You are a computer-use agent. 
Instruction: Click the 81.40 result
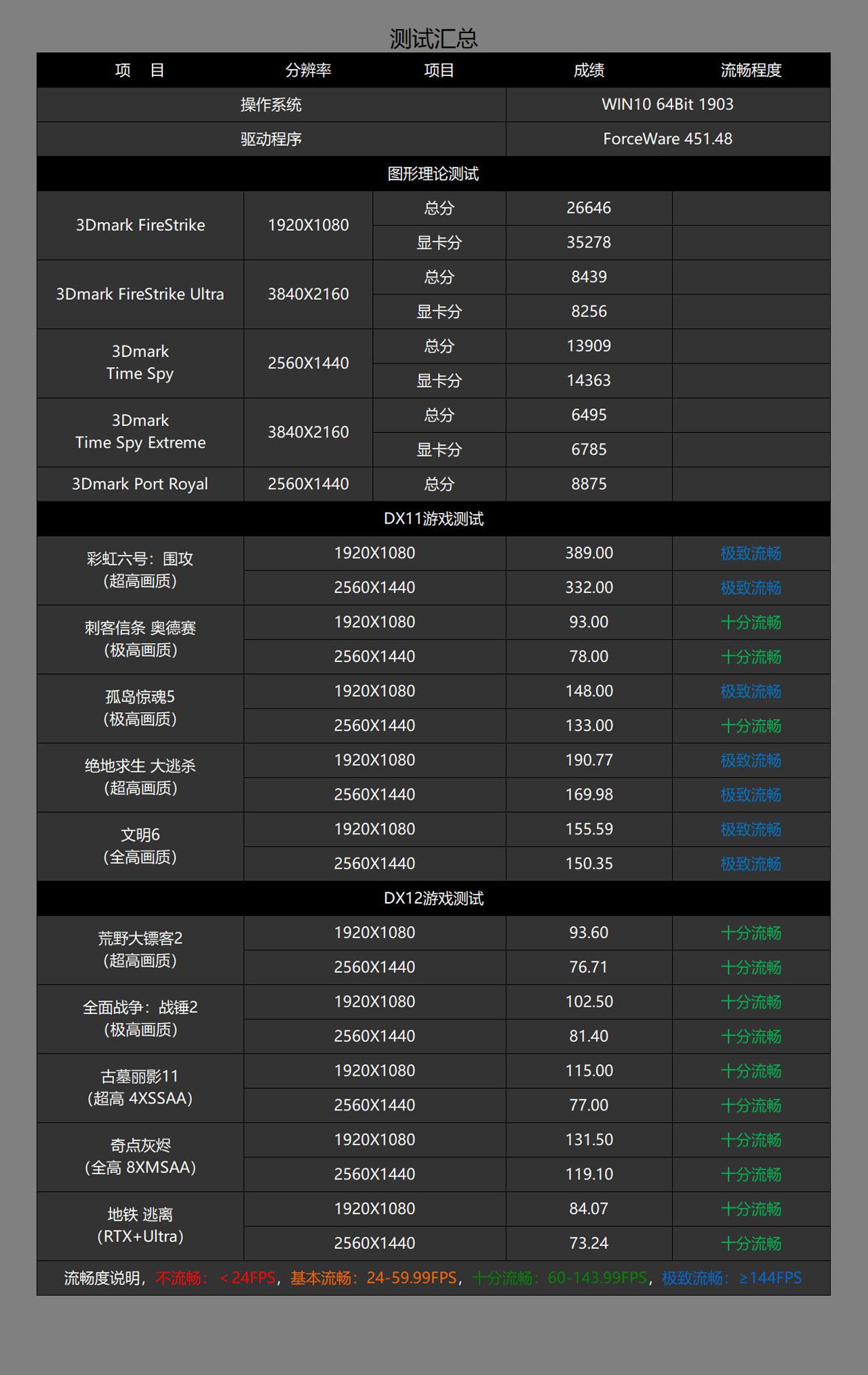pyautogui.click(x=589, y=1037)
